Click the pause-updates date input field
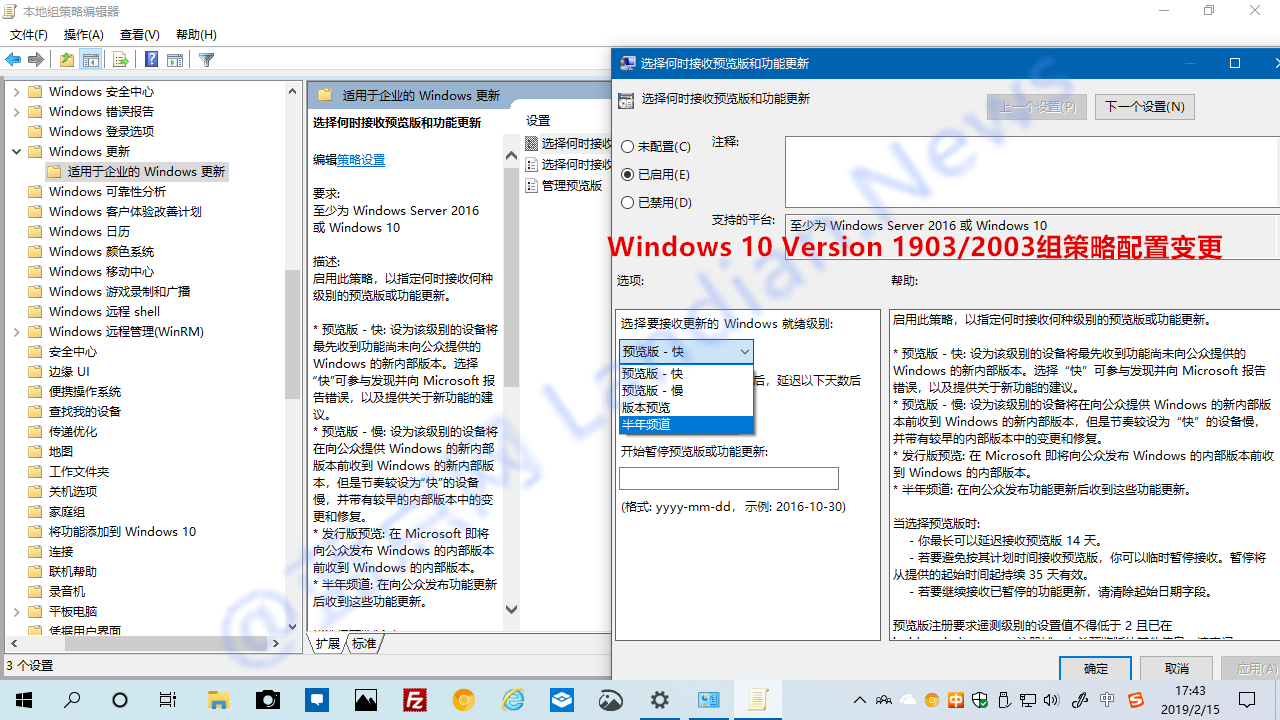Viewport: 1280px width, 720px height. (x=728, y=478)
